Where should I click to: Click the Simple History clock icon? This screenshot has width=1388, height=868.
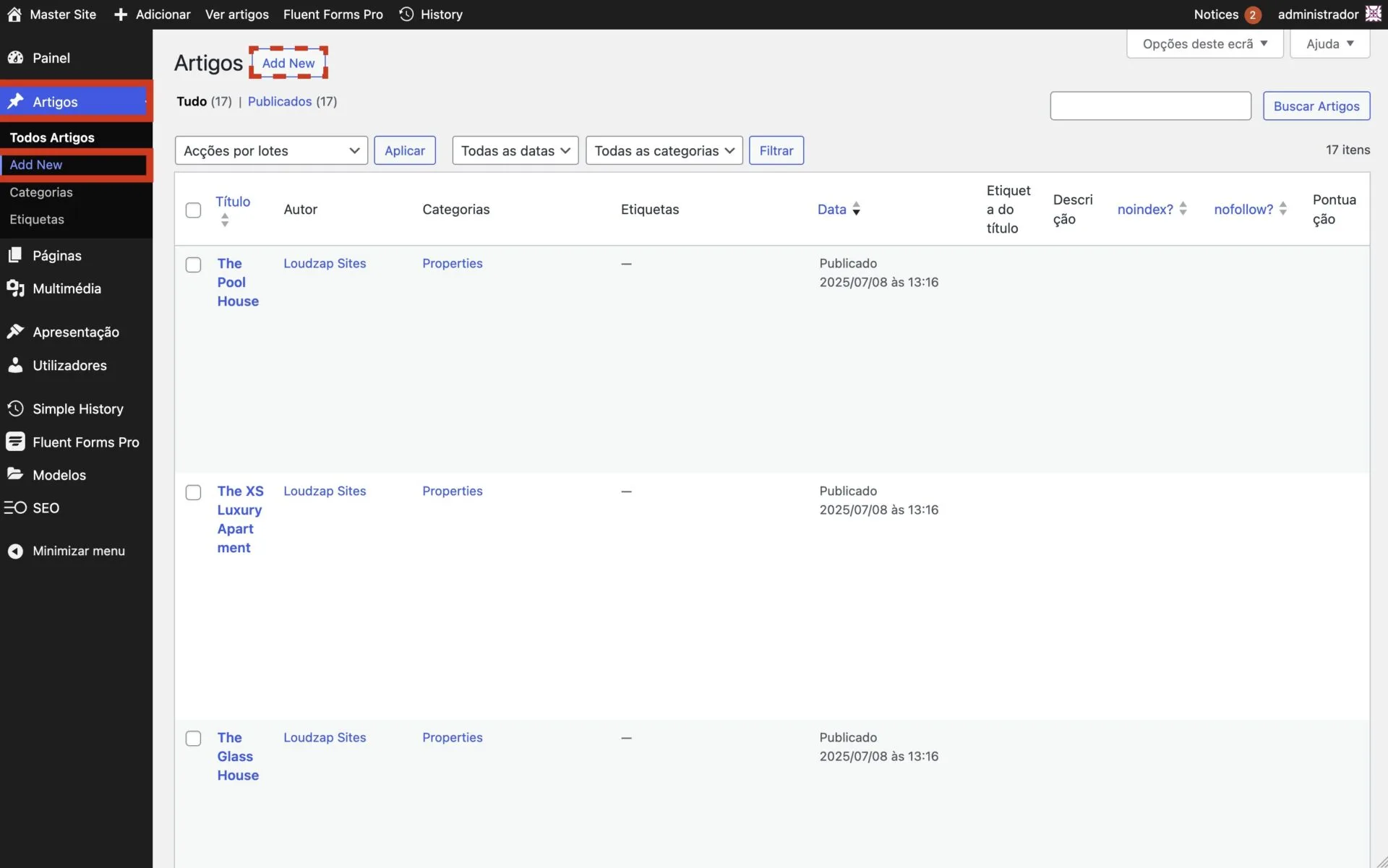pyautogui.click(x=15, y=408)
